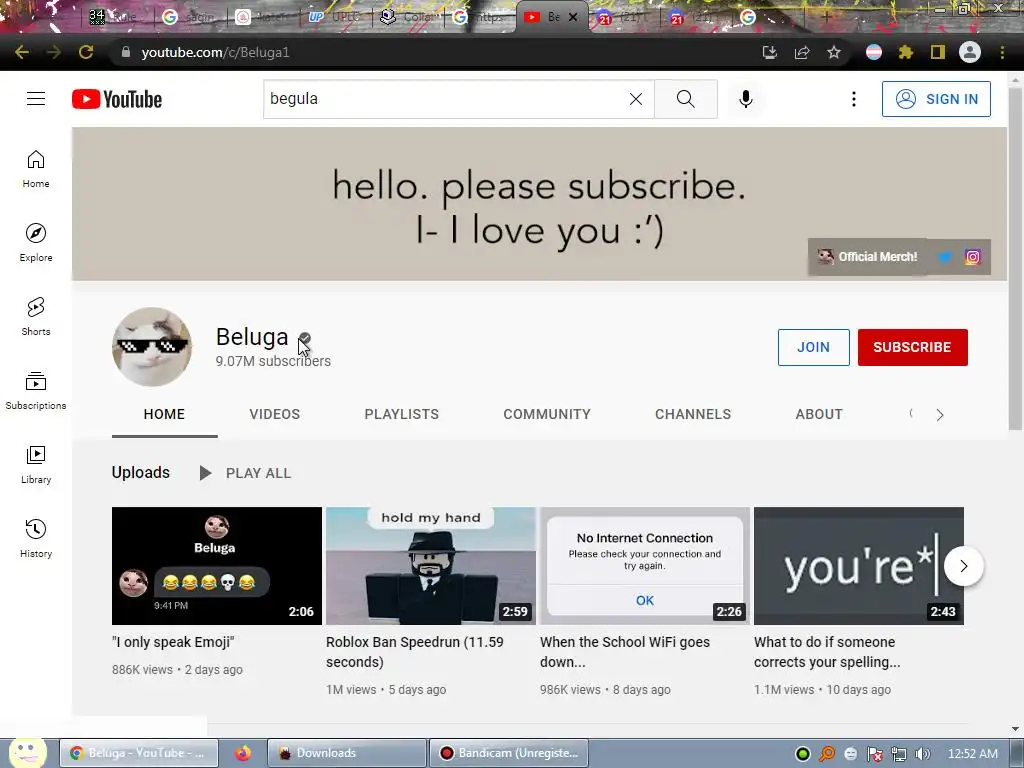The image size is (1024, 768).
Task: Click the Beluga channel name
Action: [x=252, y=337]
